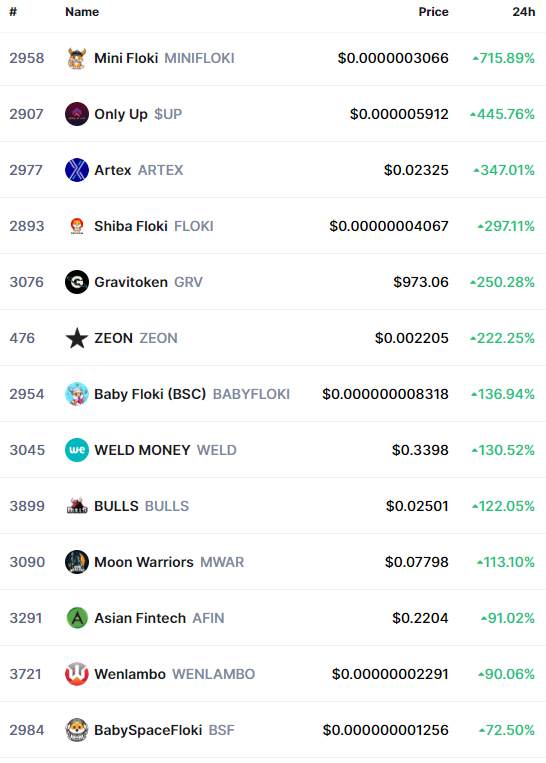Click the Only Up purple logo

coord(76,114)
